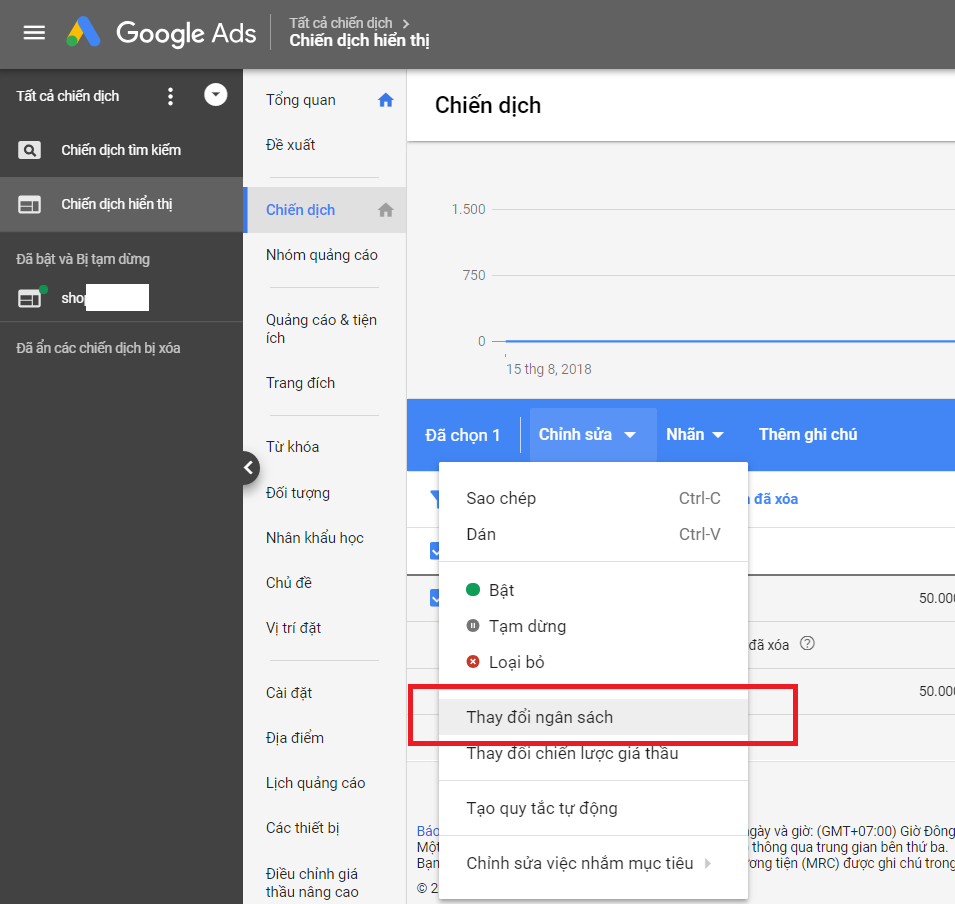Viewport: 955px width, 904px height.
Task: Click the Tất cả chiến dịch breadcrumb link
Action: (340, 22)
